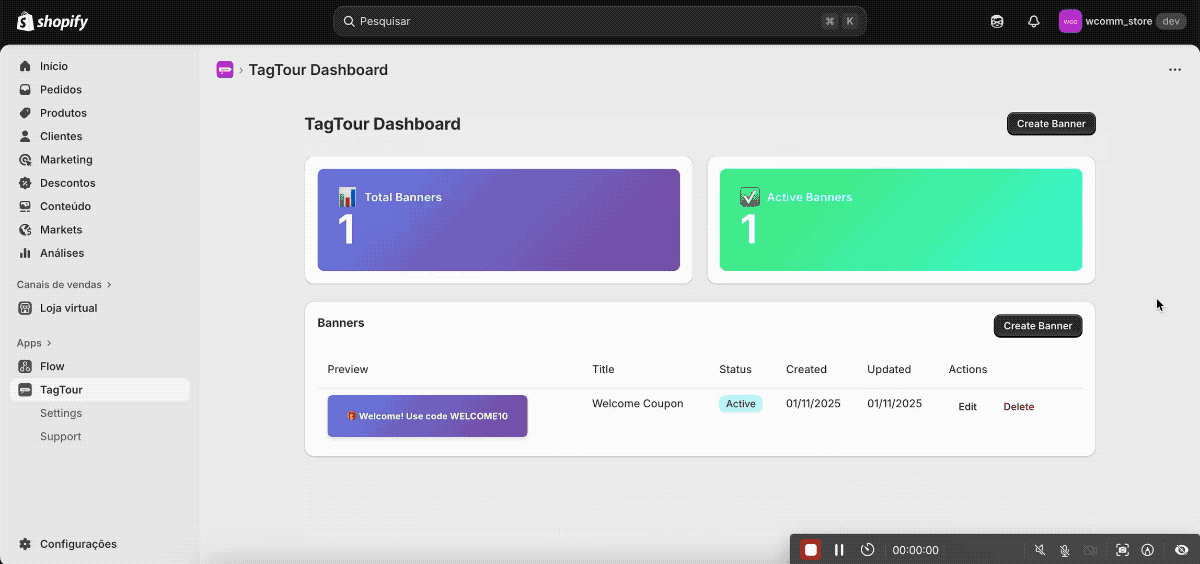Image resolution: width=1200 pixels, height=564 pixels.
Task: Click the Configurações gear icon
Action: point(25,544)
